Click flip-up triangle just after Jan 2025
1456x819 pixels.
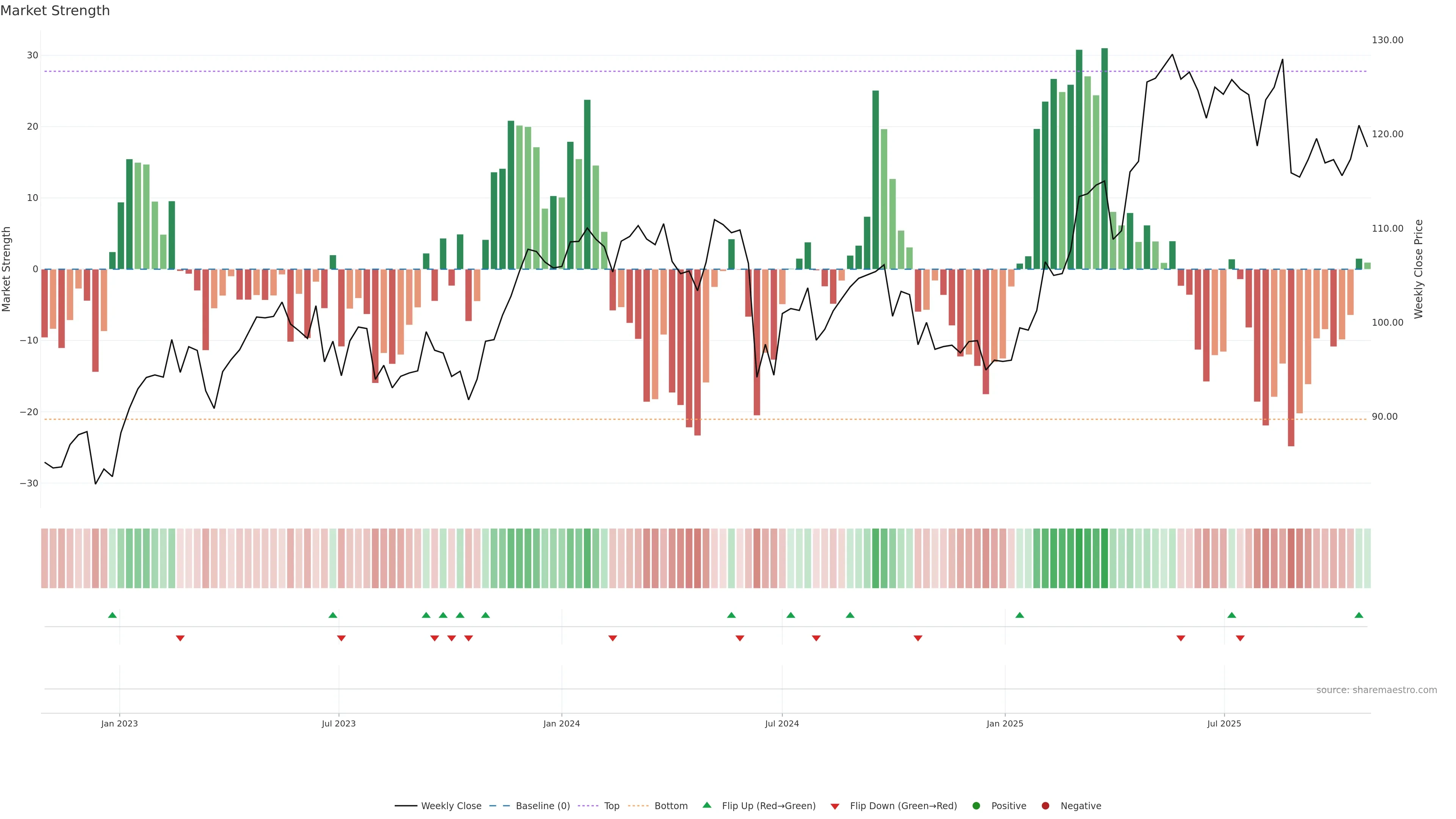coord(1020,615)
